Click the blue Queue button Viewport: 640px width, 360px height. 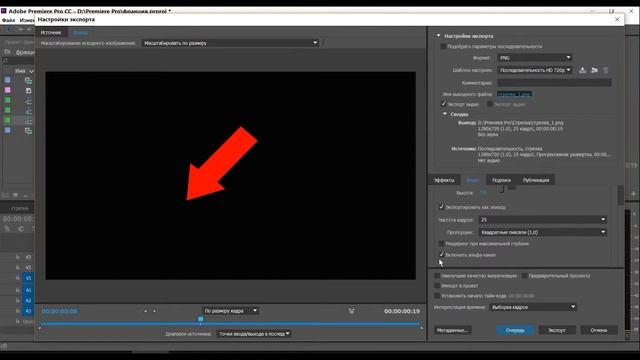tap(515, 330)
